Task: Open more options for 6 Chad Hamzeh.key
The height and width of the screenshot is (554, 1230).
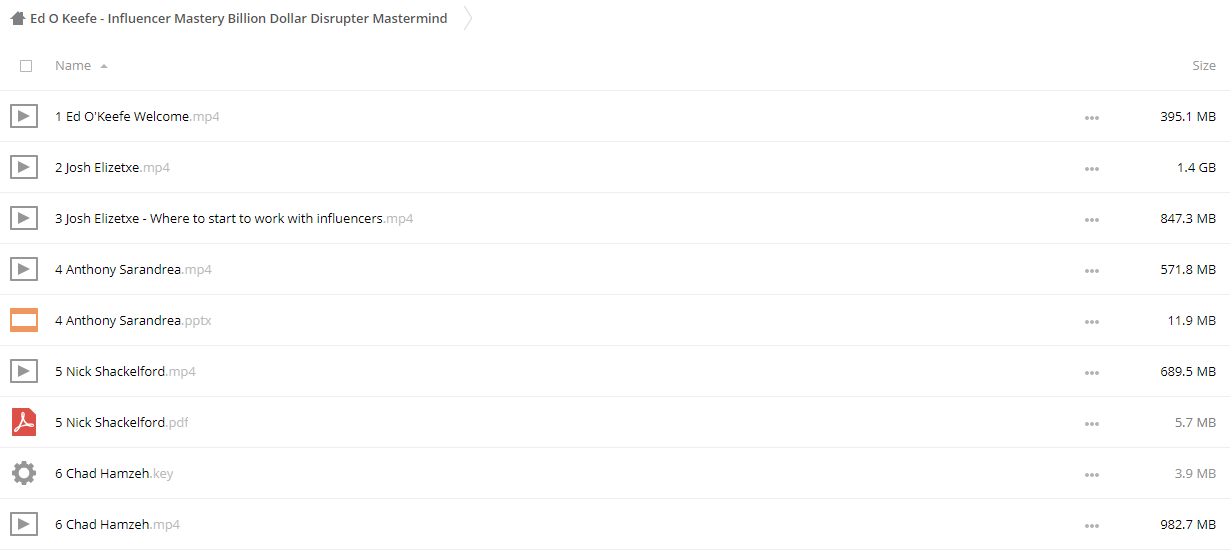Action: click(1091, 474)
